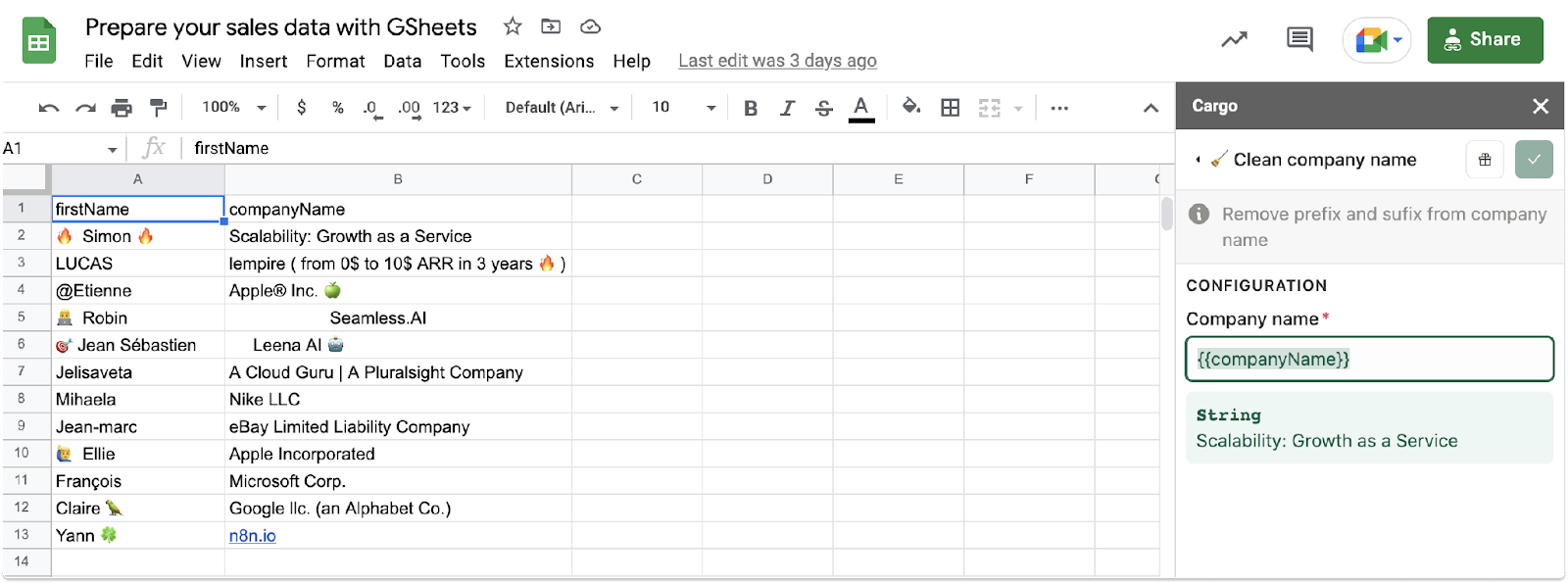This screenshot has height=583, width=1568.
Task: Undo the last action
Action: point(49,108)
